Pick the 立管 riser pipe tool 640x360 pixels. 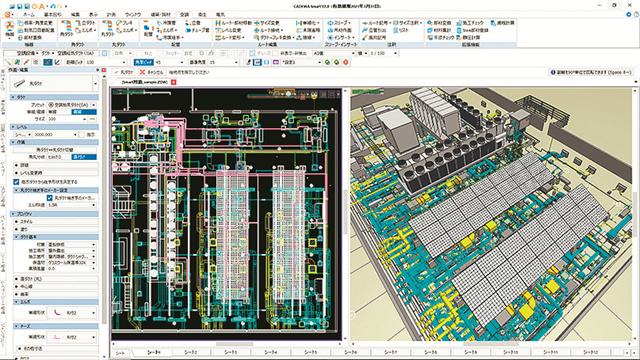pyautogui.click(x=193, y=23)
